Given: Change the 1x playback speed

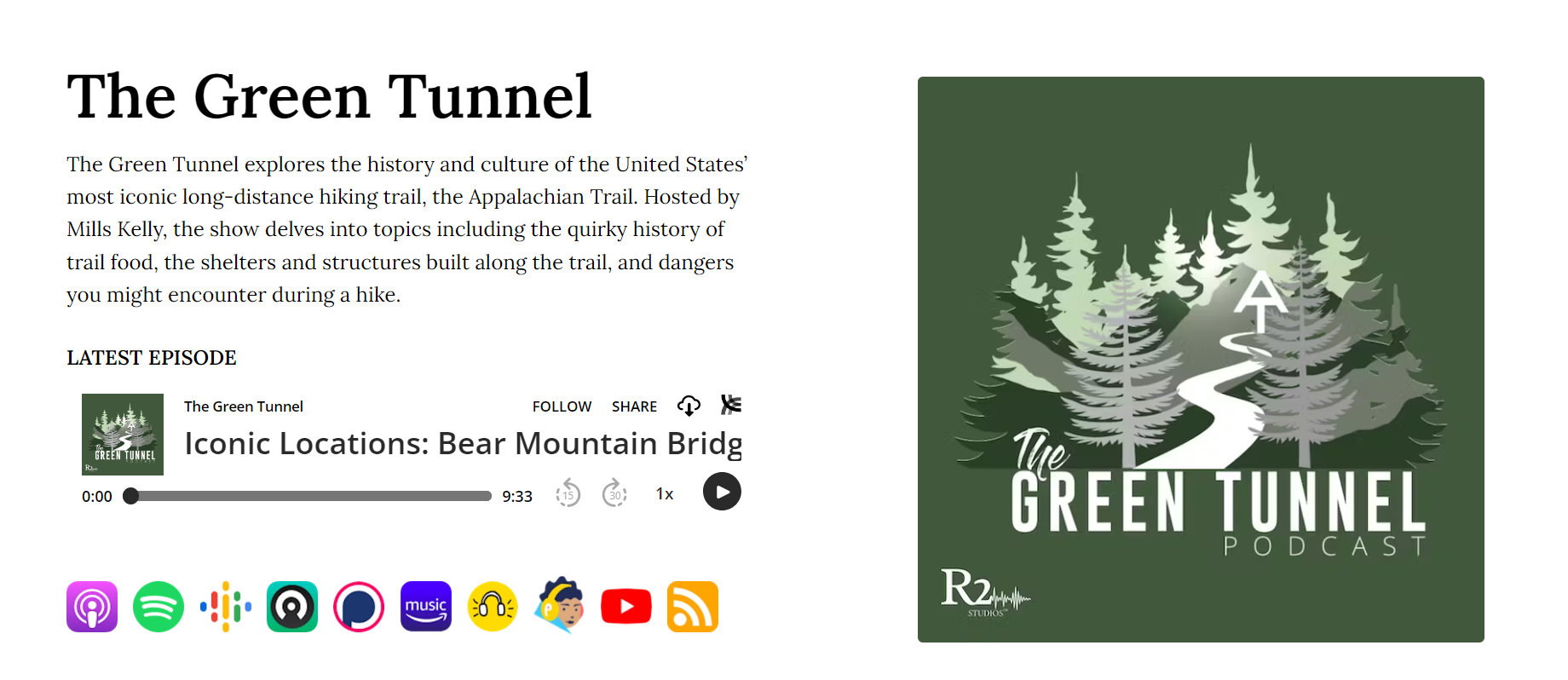Looking at the screenshot, I should pyautogui.click(x=665, y=494).
